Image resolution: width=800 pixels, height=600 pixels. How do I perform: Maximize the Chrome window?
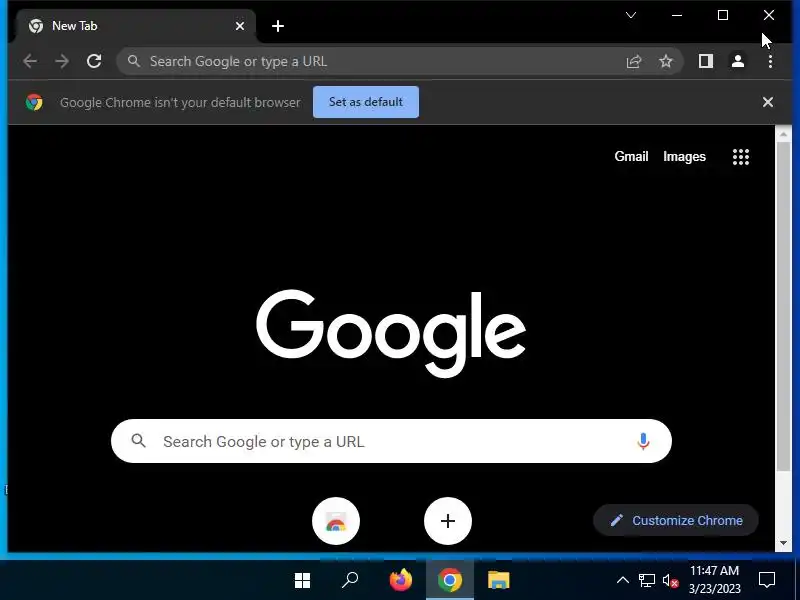click(x=723, y=15)
